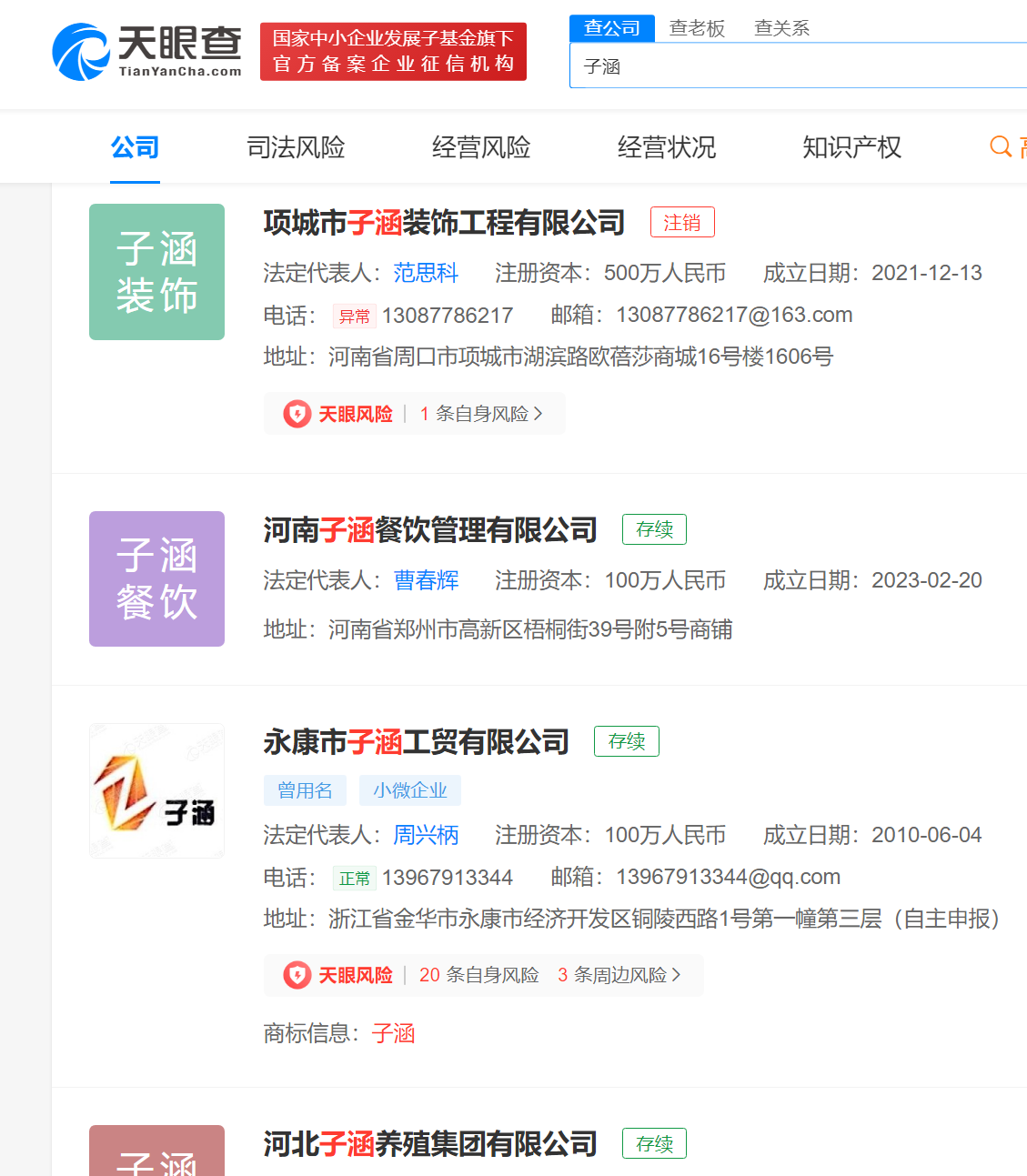
Task: Click the 子涵 trademark link
Action: point(393,1033)
